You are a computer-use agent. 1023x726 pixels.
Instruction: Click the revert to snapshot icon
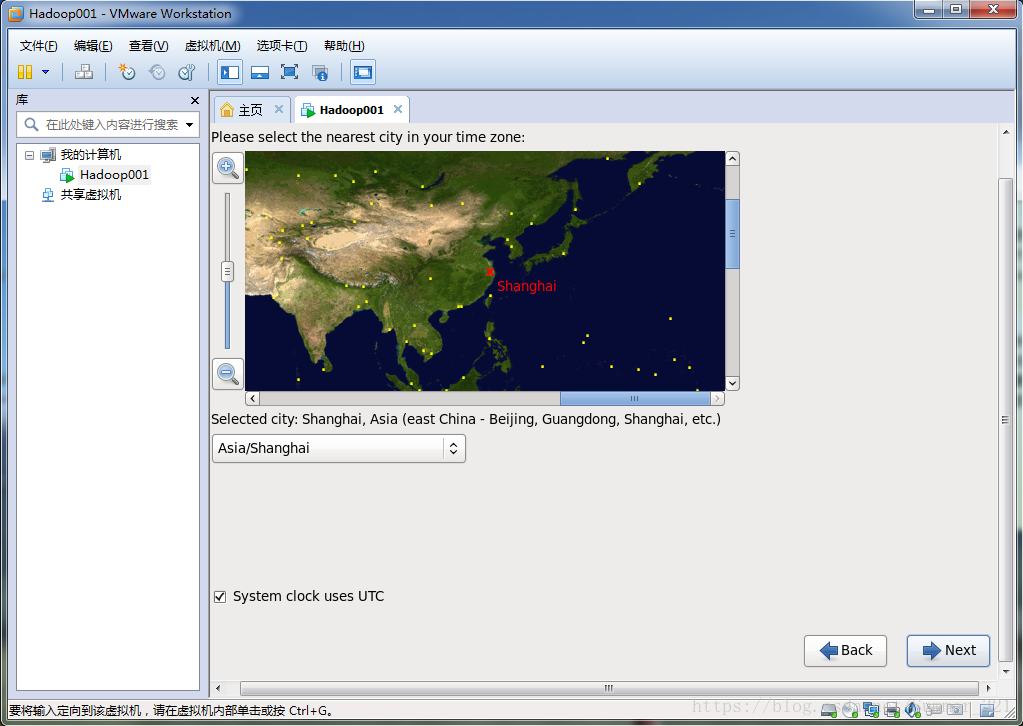click(x=157, y=72)
